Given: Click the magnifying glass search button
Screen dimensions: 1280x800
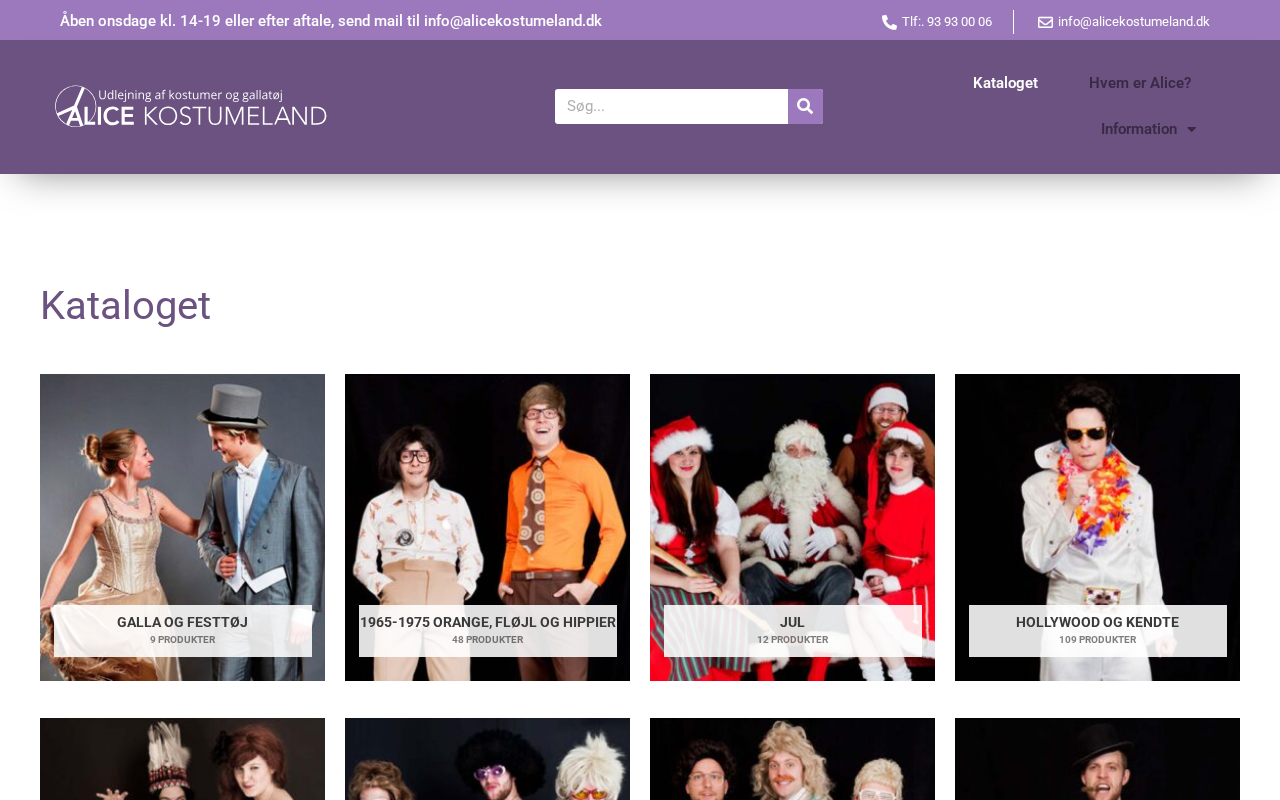Looking at the screenshot, I should point(805,106).
